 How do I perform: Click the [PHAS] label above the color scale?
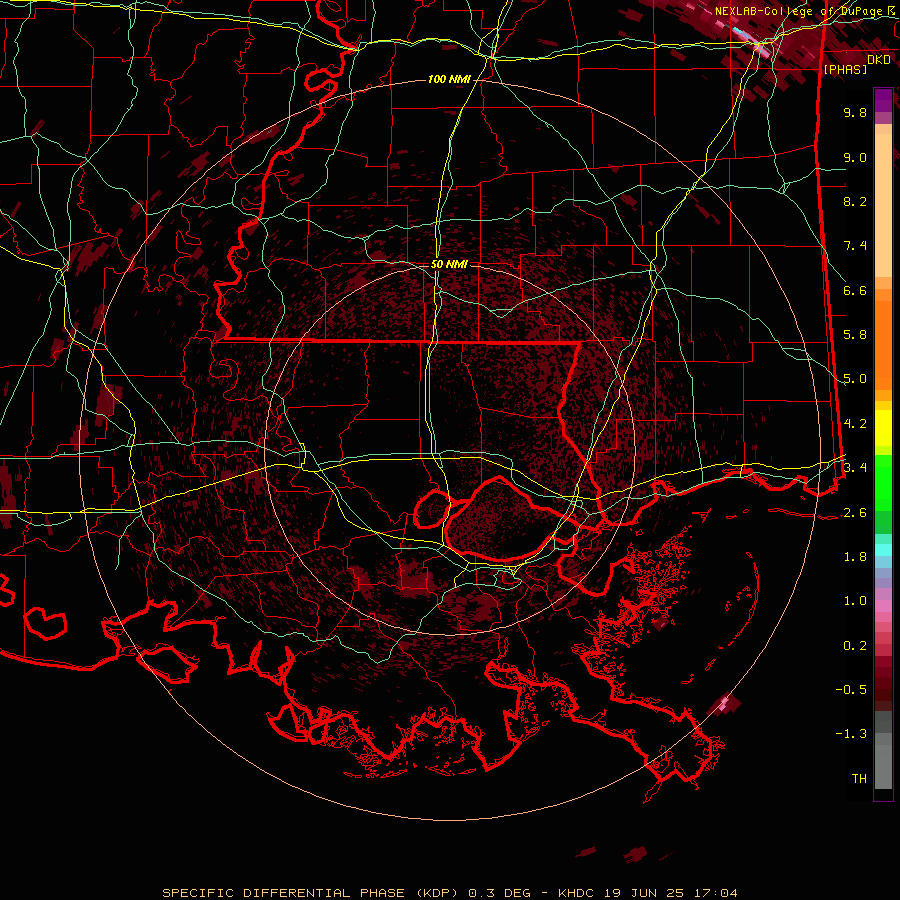(x=845, y=70)
